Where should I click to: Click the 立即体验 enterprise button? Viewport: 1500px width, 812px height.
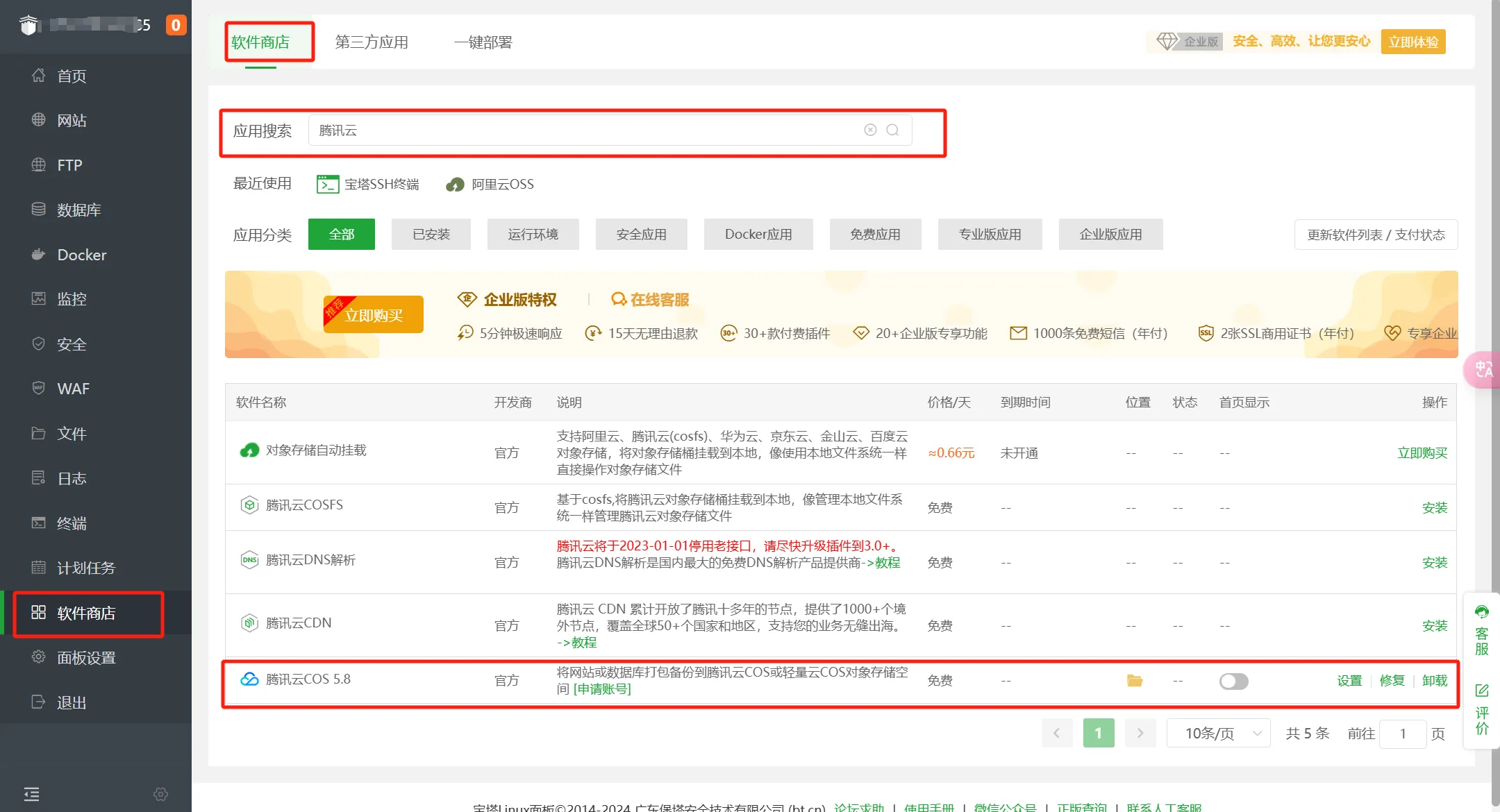coord(1413,42)
